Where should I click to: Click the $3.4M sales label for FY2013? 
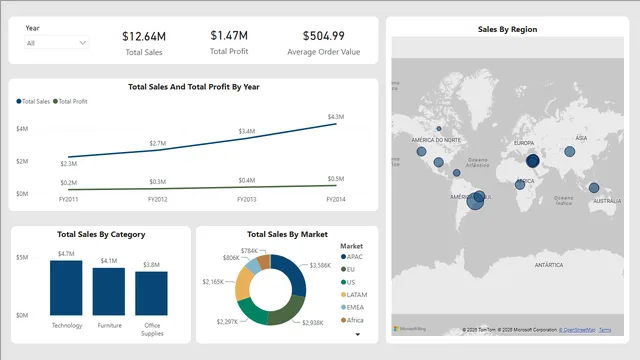pyautogui.click(x=247, y=131)
